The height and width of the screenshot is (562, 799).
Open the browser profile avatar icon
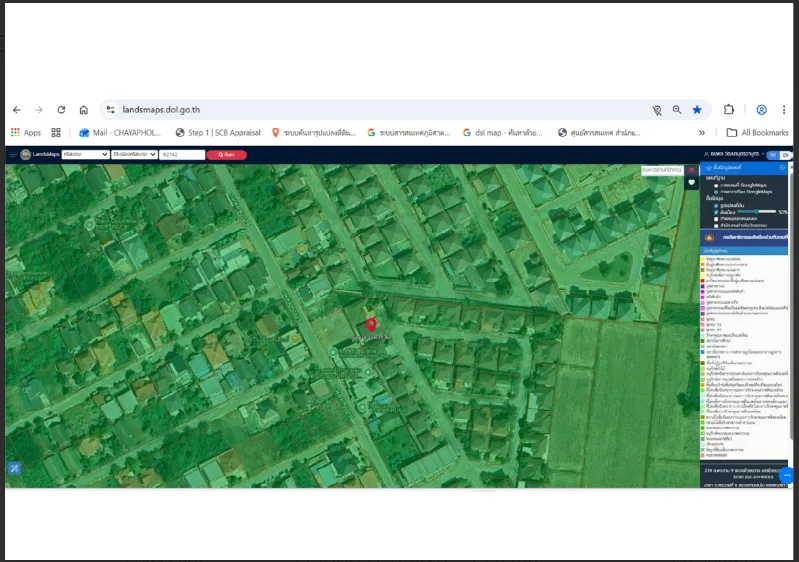point(761,110)
